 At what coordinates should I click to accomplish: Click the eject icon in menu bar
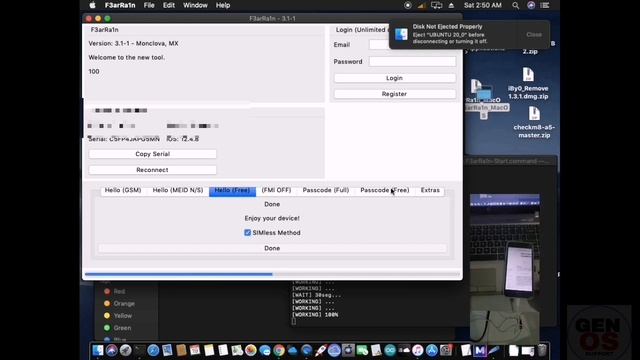click(451, 5)
